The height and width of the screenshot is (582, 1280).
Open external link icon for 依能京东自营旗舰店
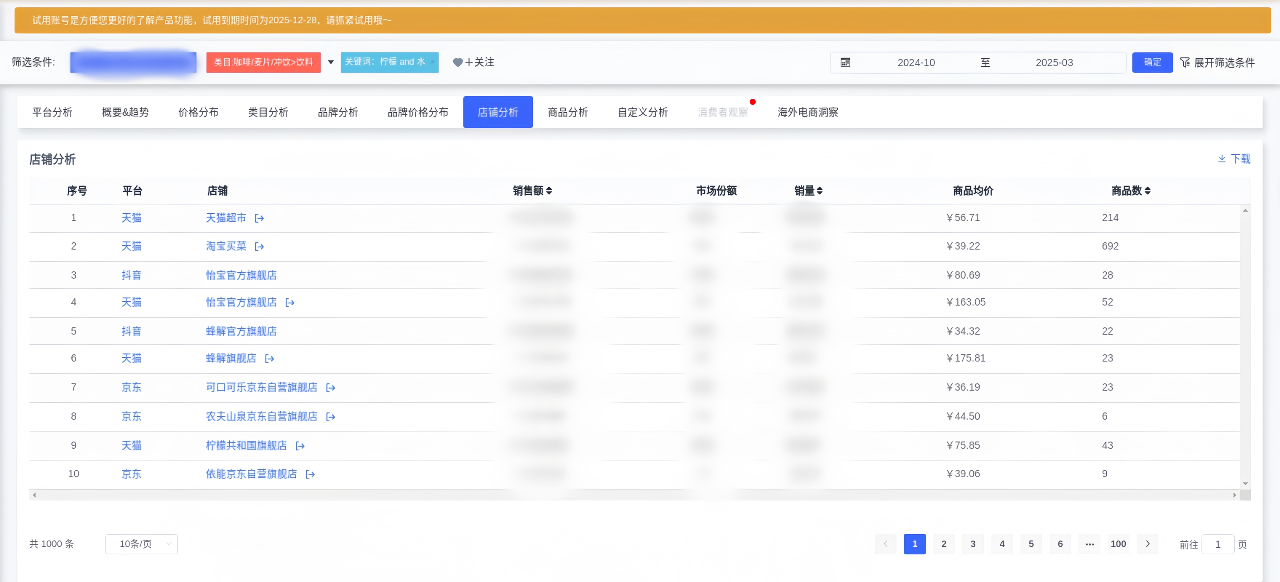[310, 474]
